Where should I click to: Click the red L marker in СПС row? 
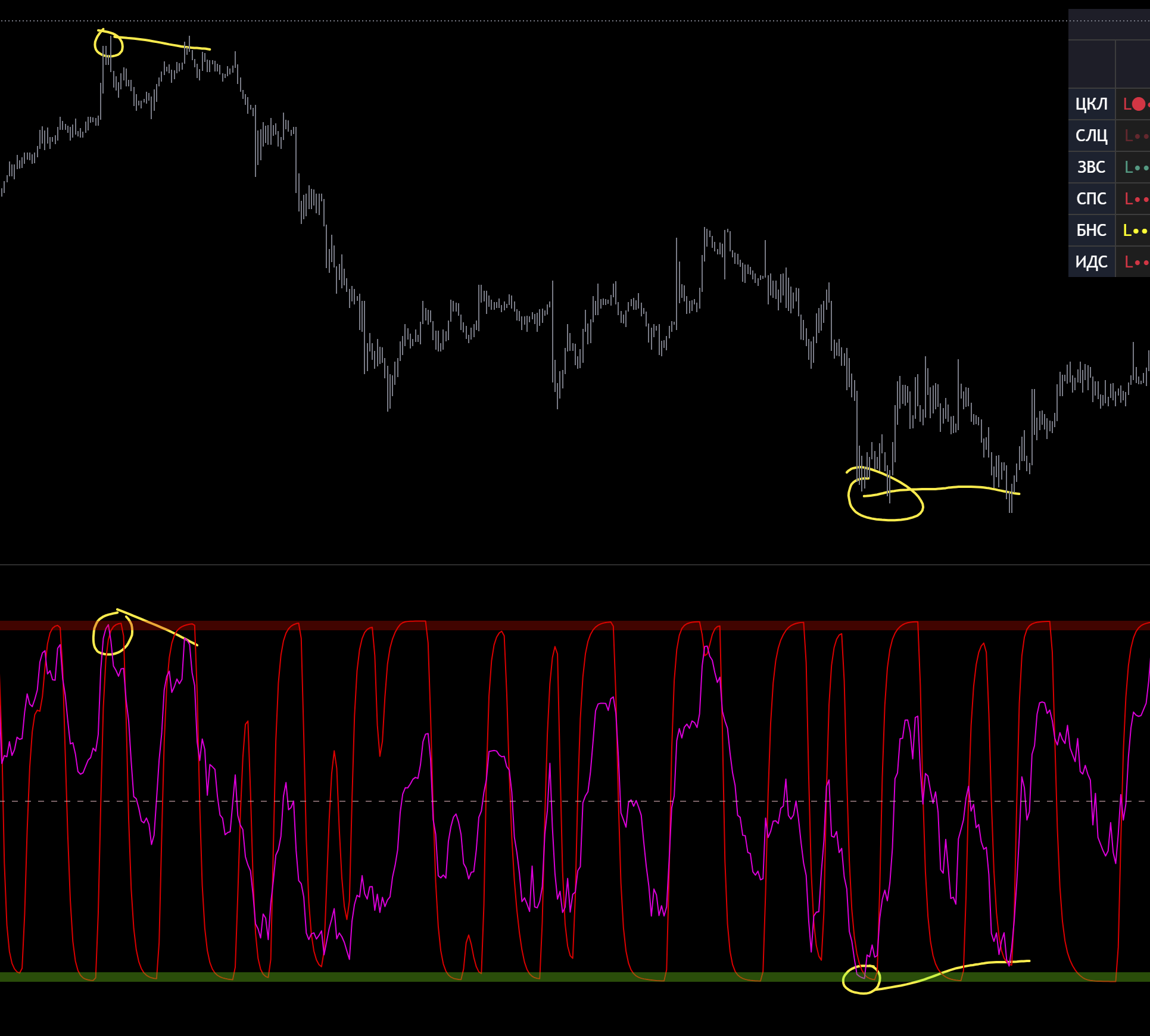pyautogui.click(x=1128, y=199)
